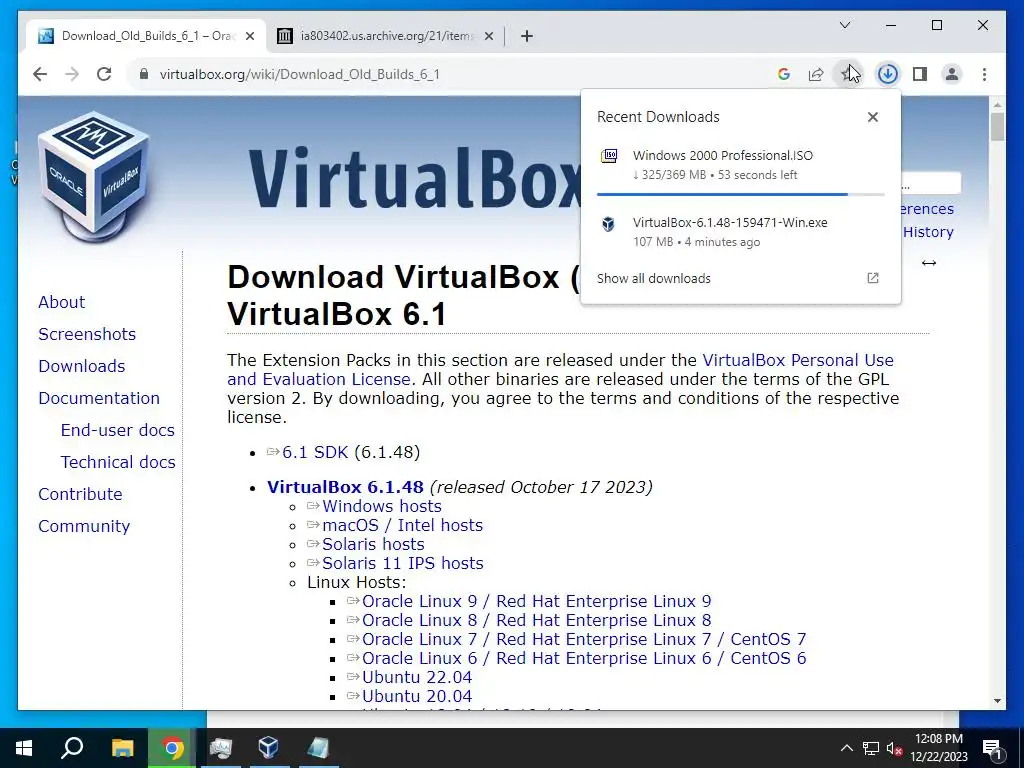Go to the Downloads sidebar link
This screenshot has height=768, width=1024.
tap(82, 366)
